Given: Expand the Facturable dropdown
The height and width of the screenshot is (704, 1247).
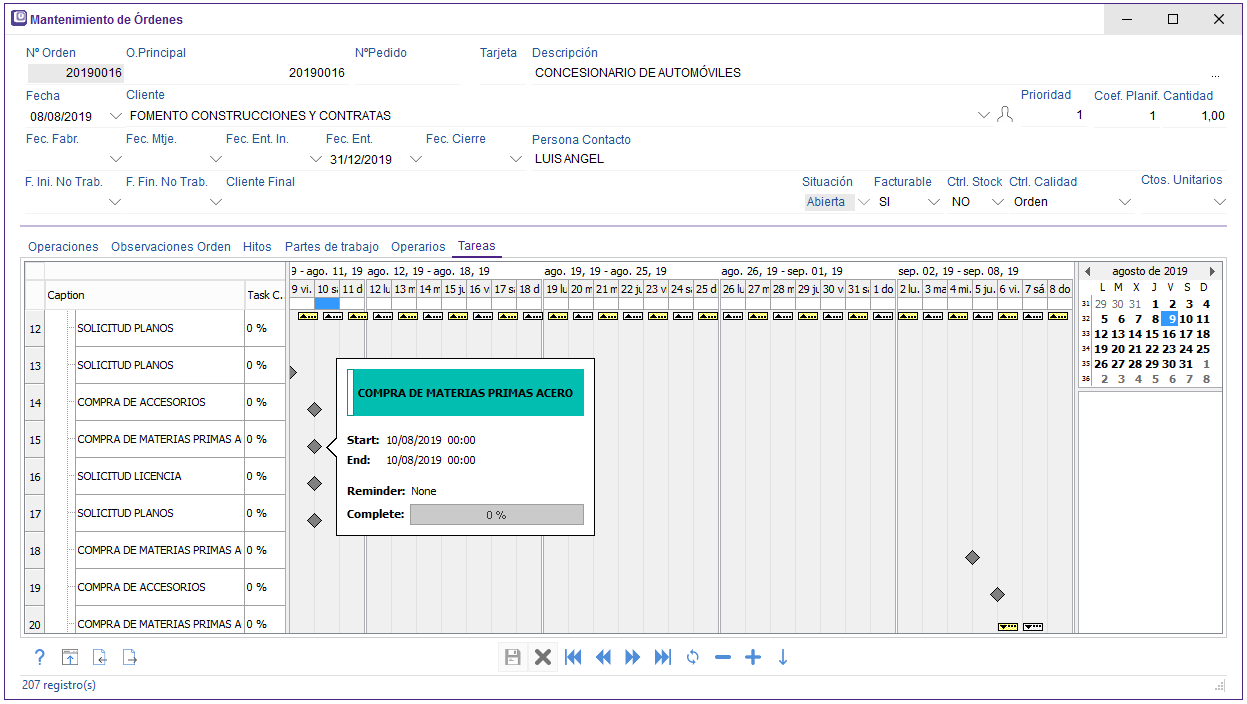Looking at the screenshot, I should 934,202.
